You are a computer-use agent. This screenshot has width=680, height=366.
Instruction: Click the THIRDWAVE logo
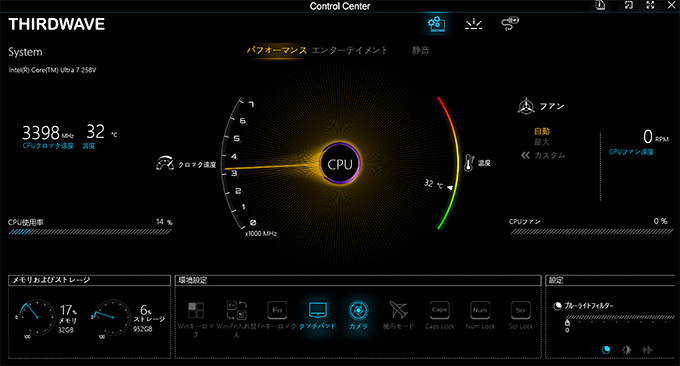[56, 24]
